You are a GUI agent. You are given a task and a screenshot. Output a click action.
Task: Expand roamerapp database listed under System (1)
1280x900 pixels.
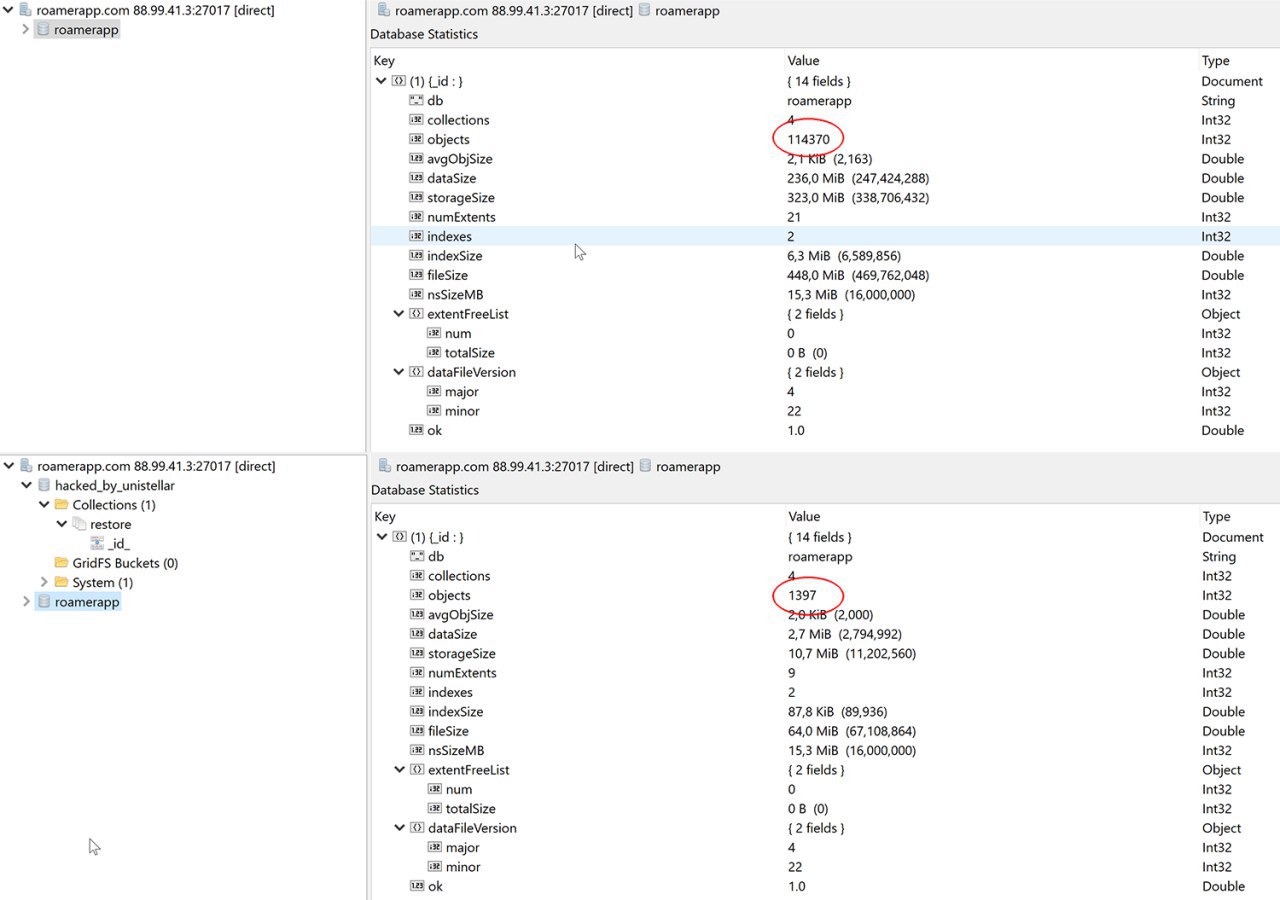[x=27, y=602]
